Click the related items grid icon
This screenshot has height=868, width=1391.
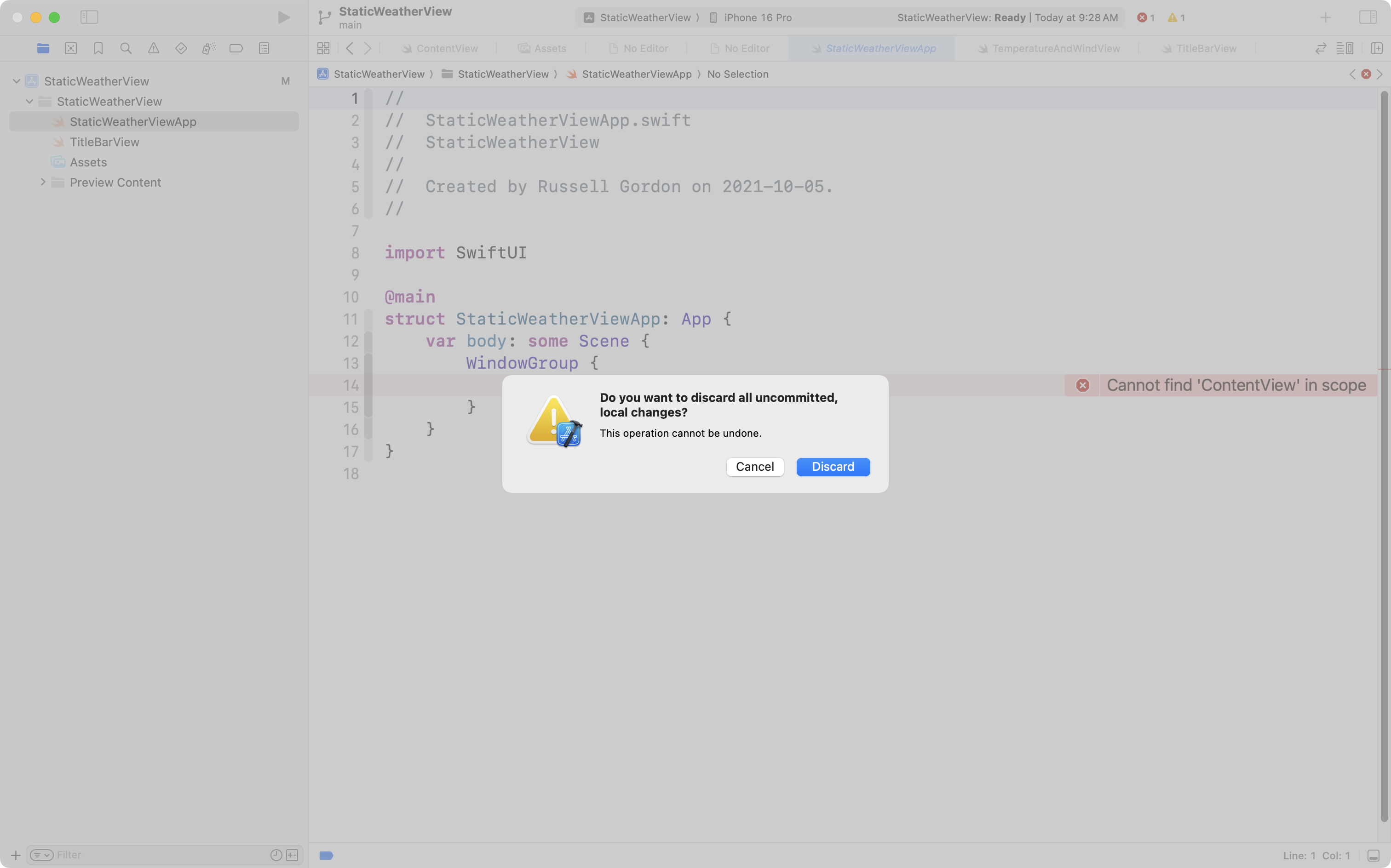(323, 48)
